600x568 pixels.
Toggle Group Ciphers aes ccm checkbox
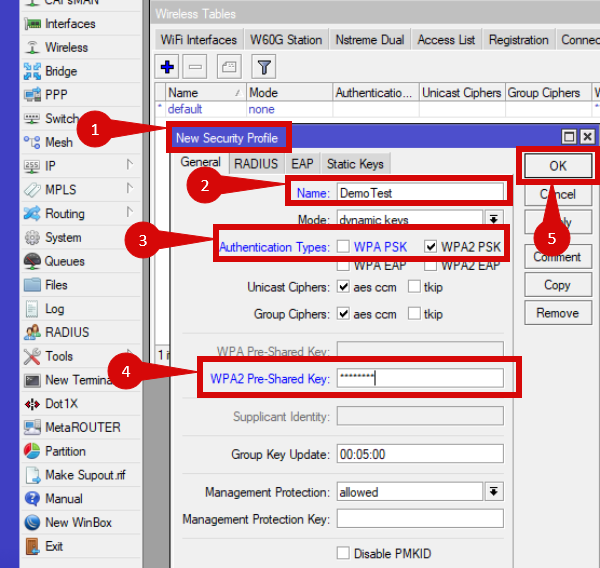(343, 314)
